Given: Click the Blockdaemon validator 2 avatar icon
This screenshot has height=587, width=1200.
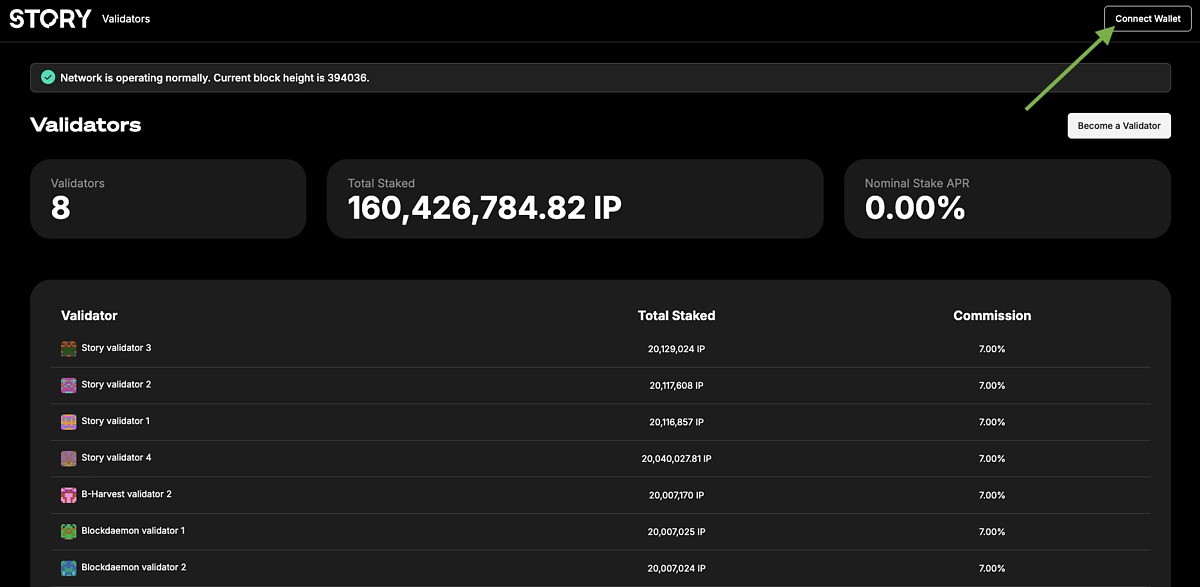Looking at the screenshot, I should (x=68, y=568).
